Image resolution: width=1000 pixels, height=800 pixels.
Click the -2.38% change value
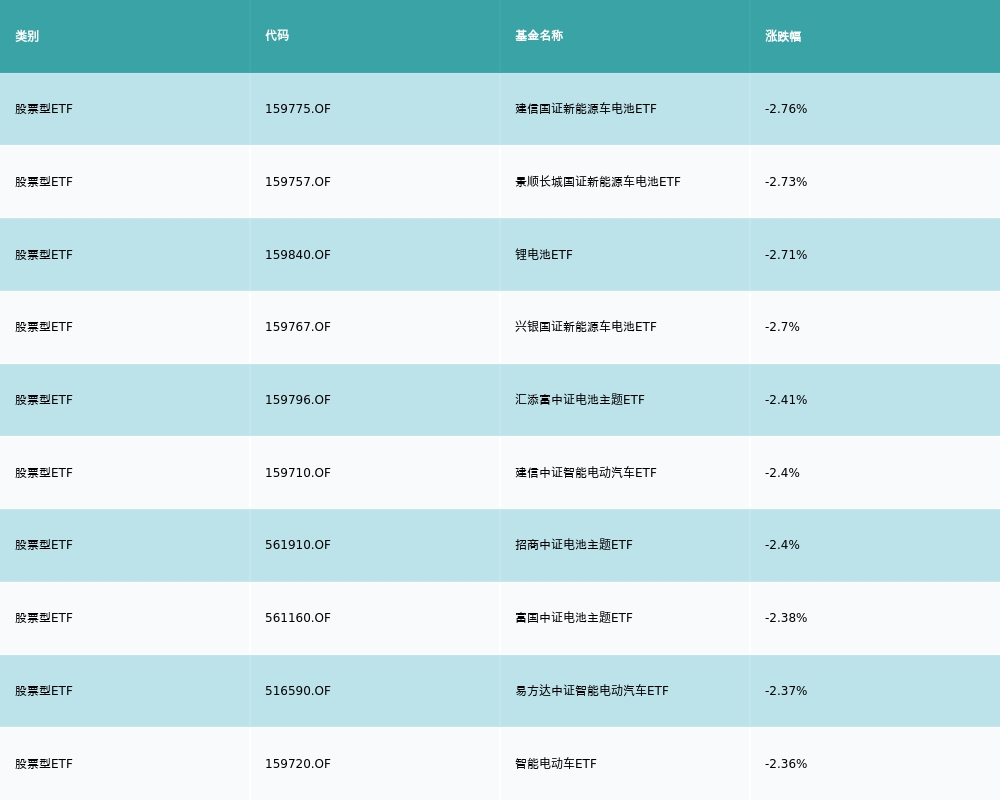point(785,618)
